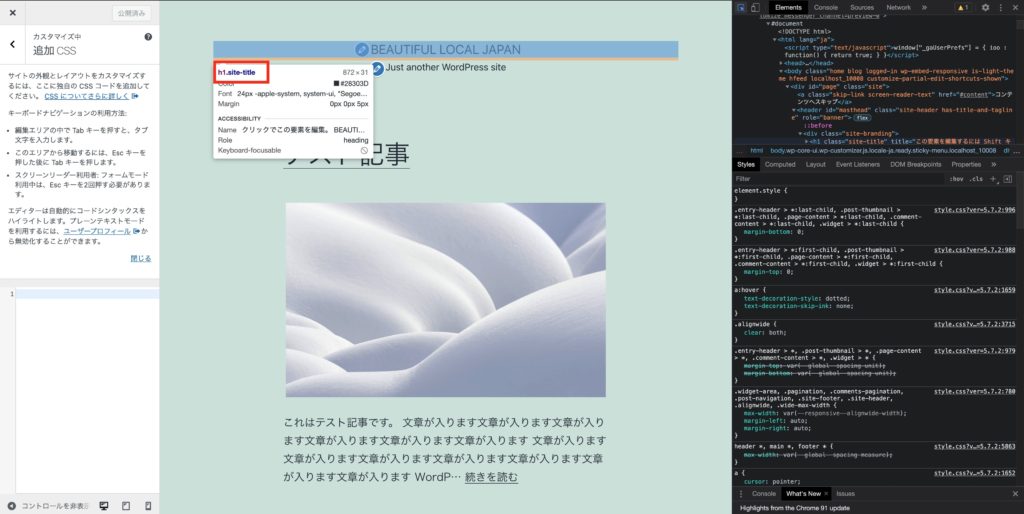Activate DevTools element inspector icon

[741, 8]
